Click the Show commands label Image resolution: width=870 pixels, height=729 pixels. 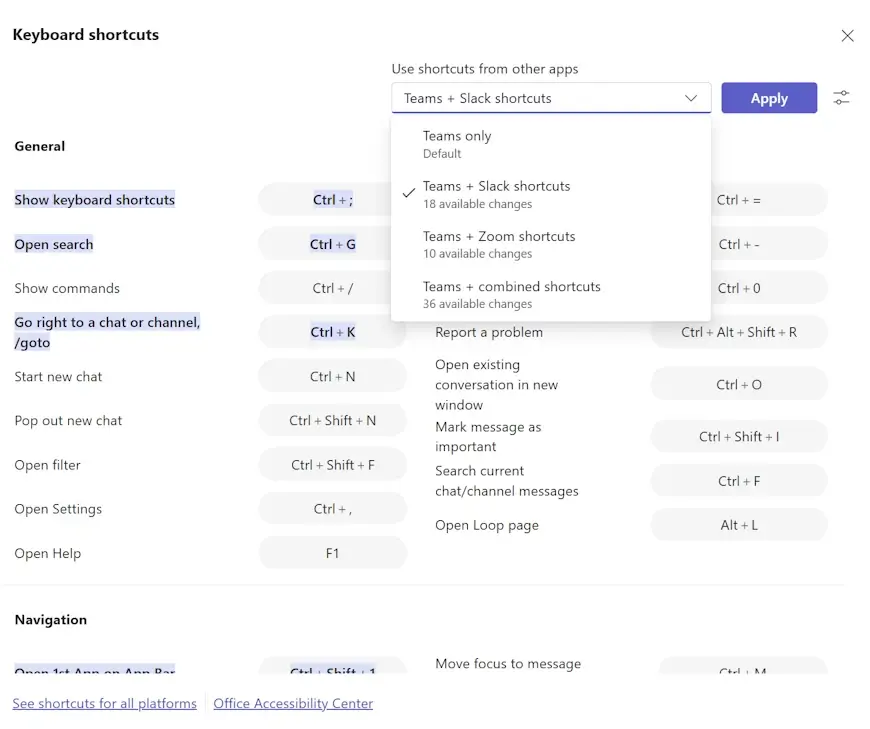tap(67, 288)
